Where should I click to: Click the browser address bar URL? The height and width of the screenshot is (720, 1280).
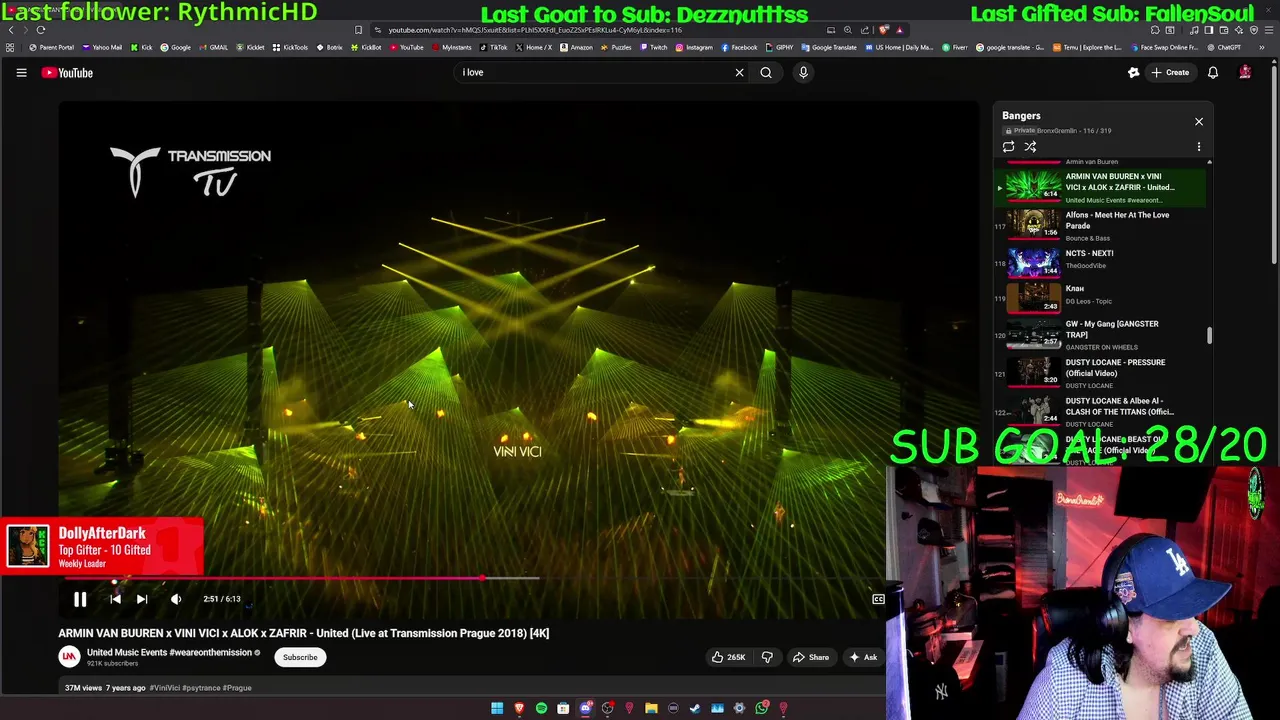[535, 30]
